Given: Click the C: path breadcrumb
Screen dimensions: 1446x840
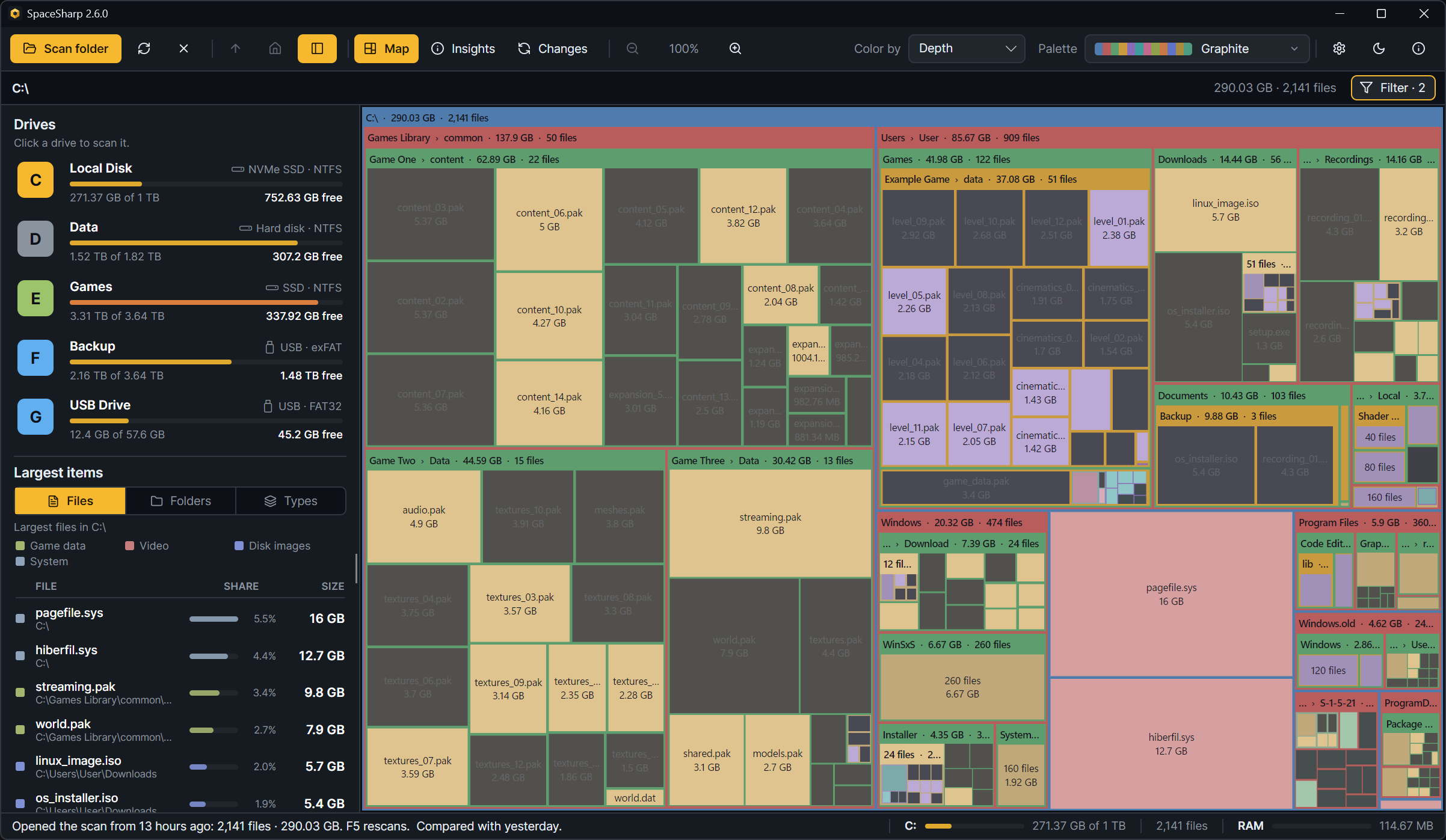Looking at the screenshot, I should 20,88.
